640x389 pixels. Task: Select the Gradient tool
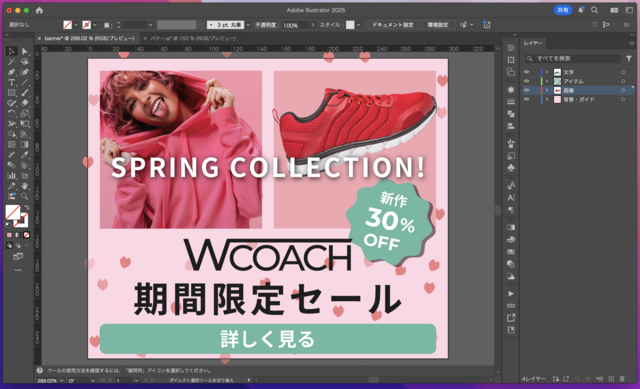[x=24, y=144]
